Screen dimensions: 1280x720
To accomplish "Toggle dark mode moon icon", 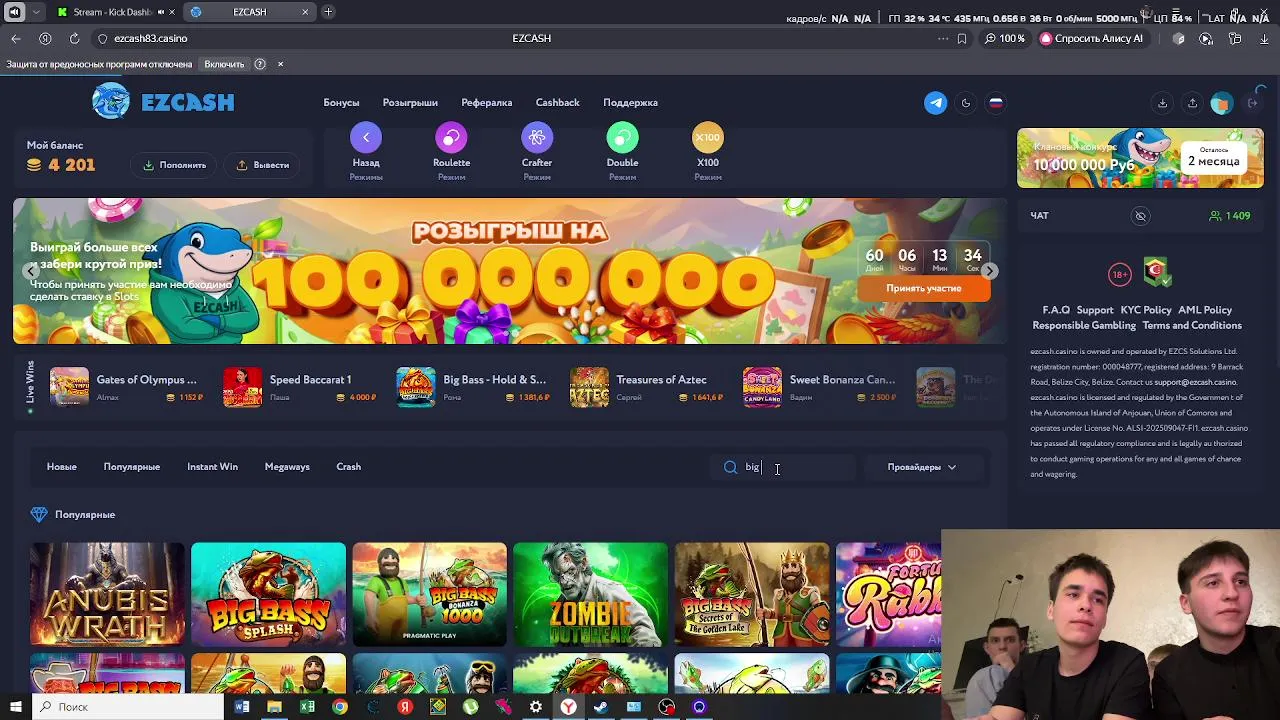I will tap(966, 103).
